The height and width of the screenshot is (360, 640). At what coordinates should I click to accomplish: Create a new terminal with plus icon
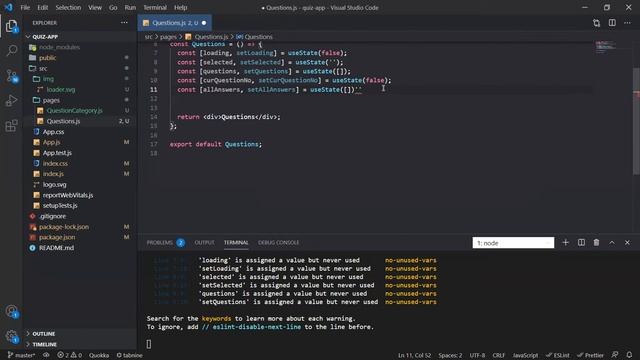(565, 242)
